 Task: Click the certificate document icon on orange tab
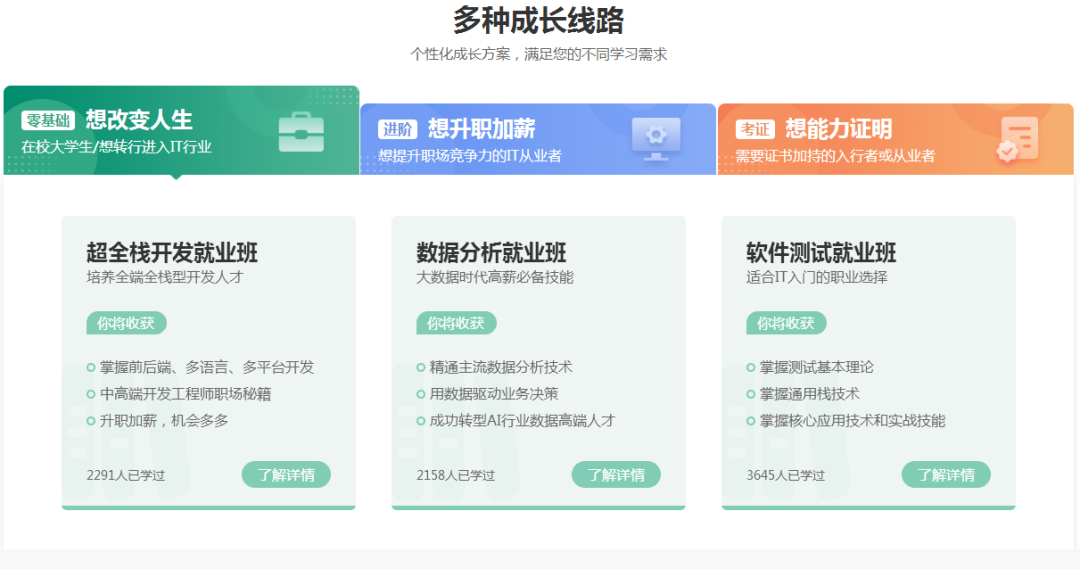click(x=1017, y=140)
